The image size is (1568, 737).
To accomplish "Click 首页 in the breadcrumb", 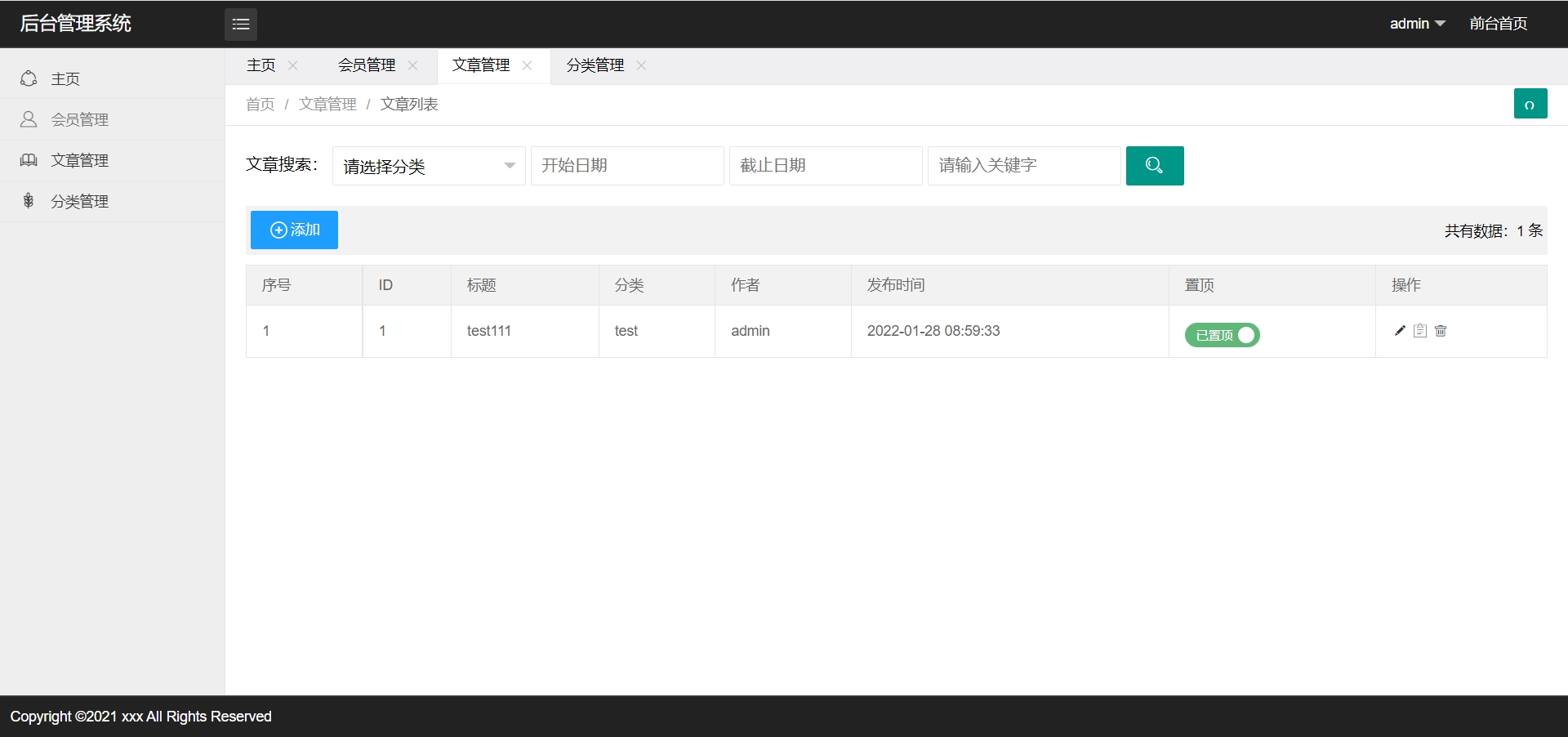I will click(261, 105).
